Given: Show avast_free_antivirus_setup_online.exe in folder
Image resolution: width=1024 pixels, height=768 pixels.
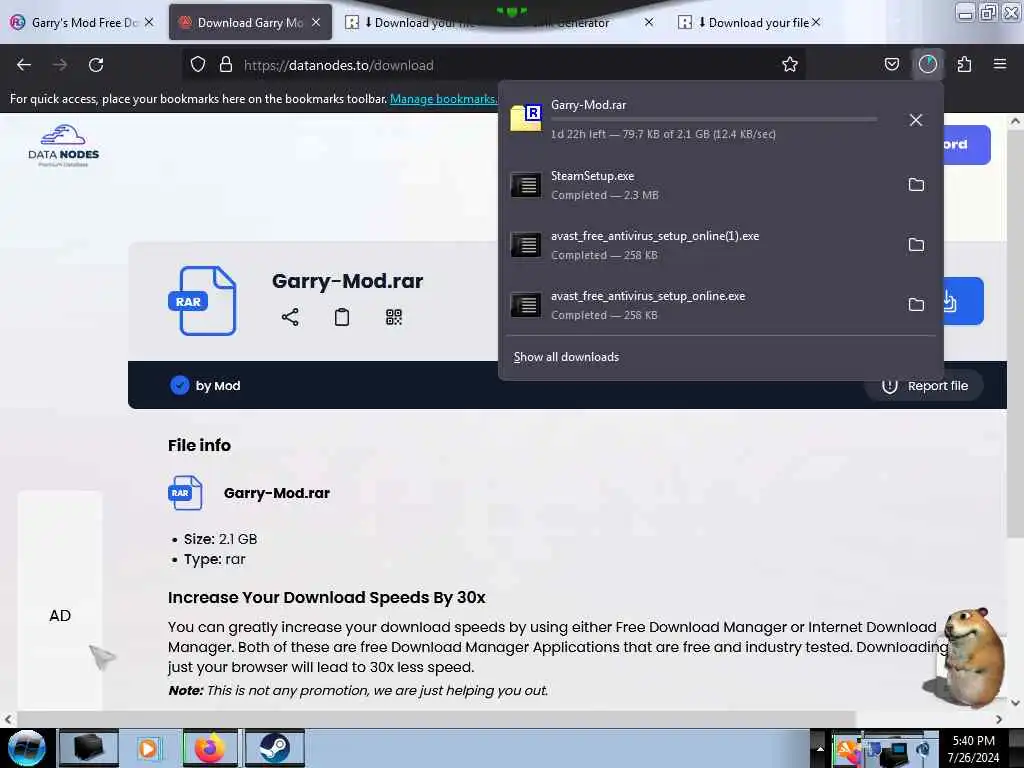Looking at the screenshot, I should click(916, 305).
